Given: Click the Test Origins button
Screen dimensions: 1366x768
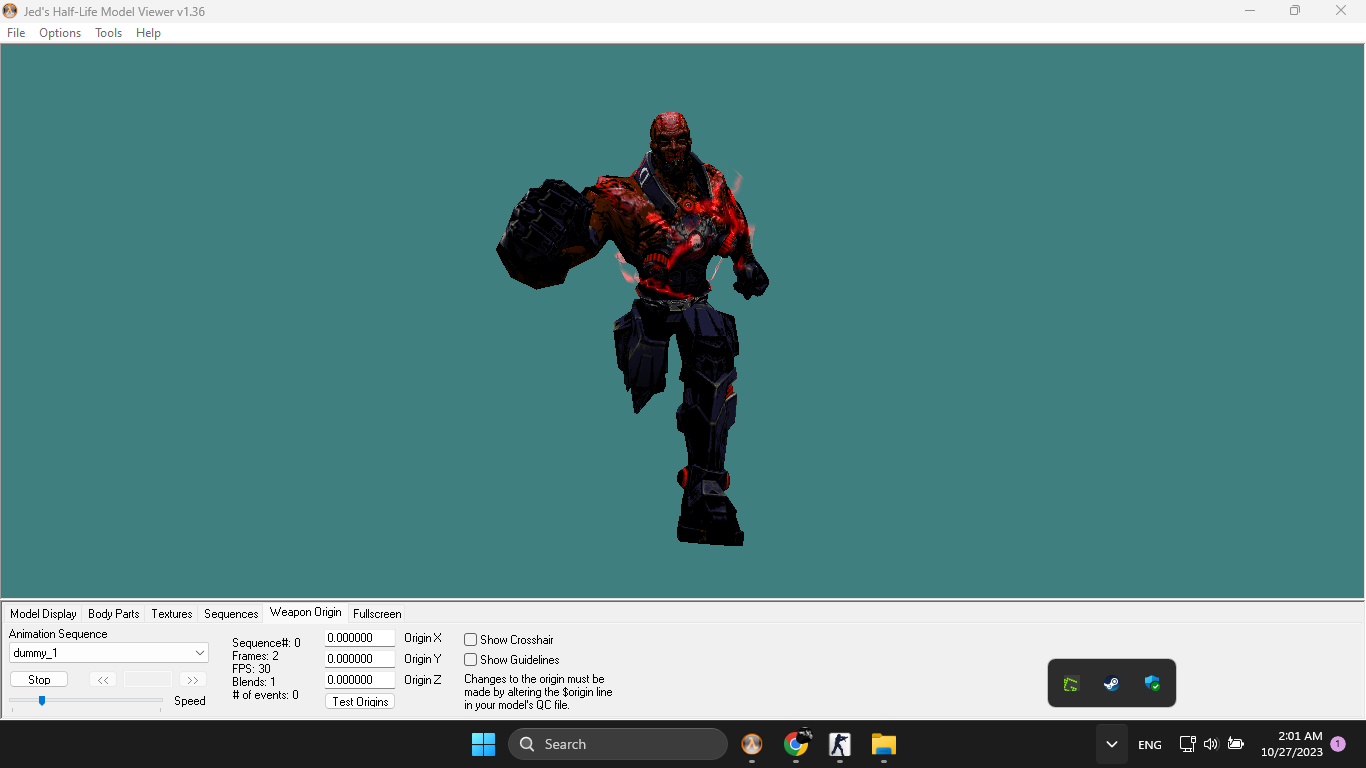Looking at the screenshot, I should pyautogui.click(x=360, y=702).
